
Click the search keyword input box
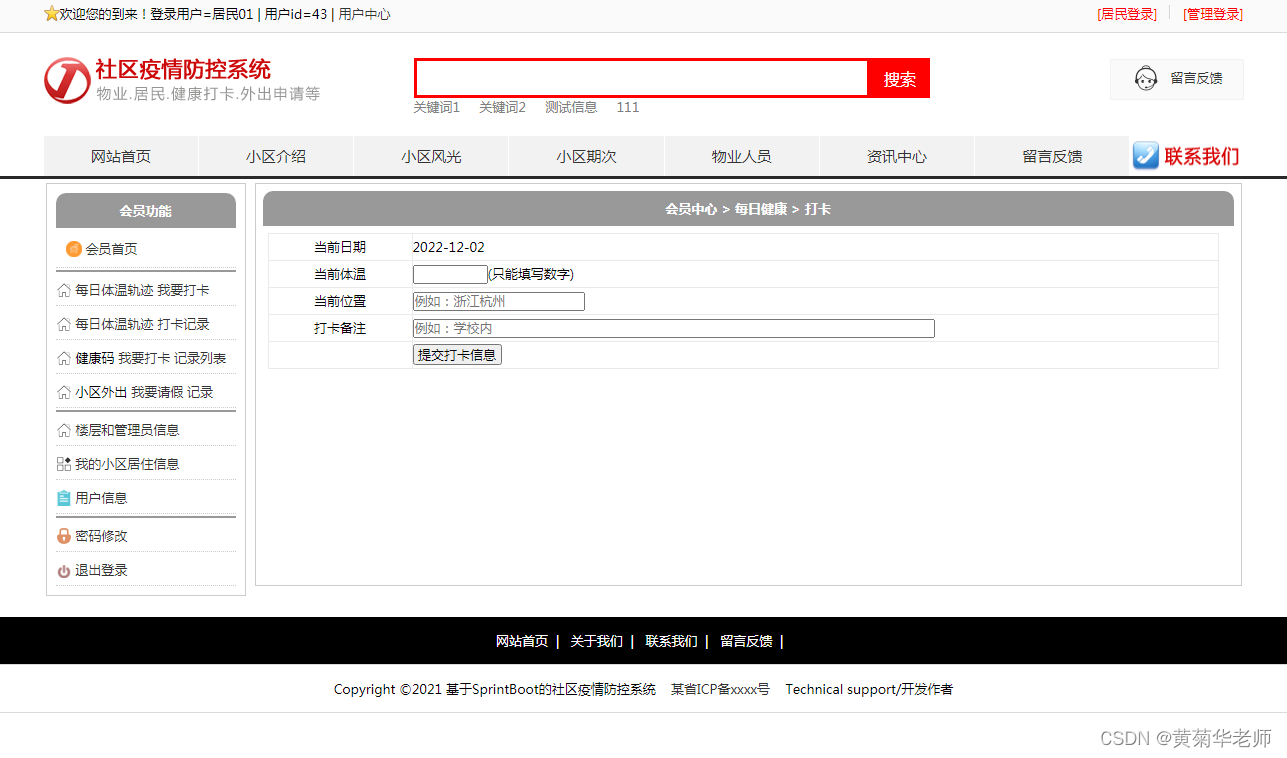pos(642,78)
